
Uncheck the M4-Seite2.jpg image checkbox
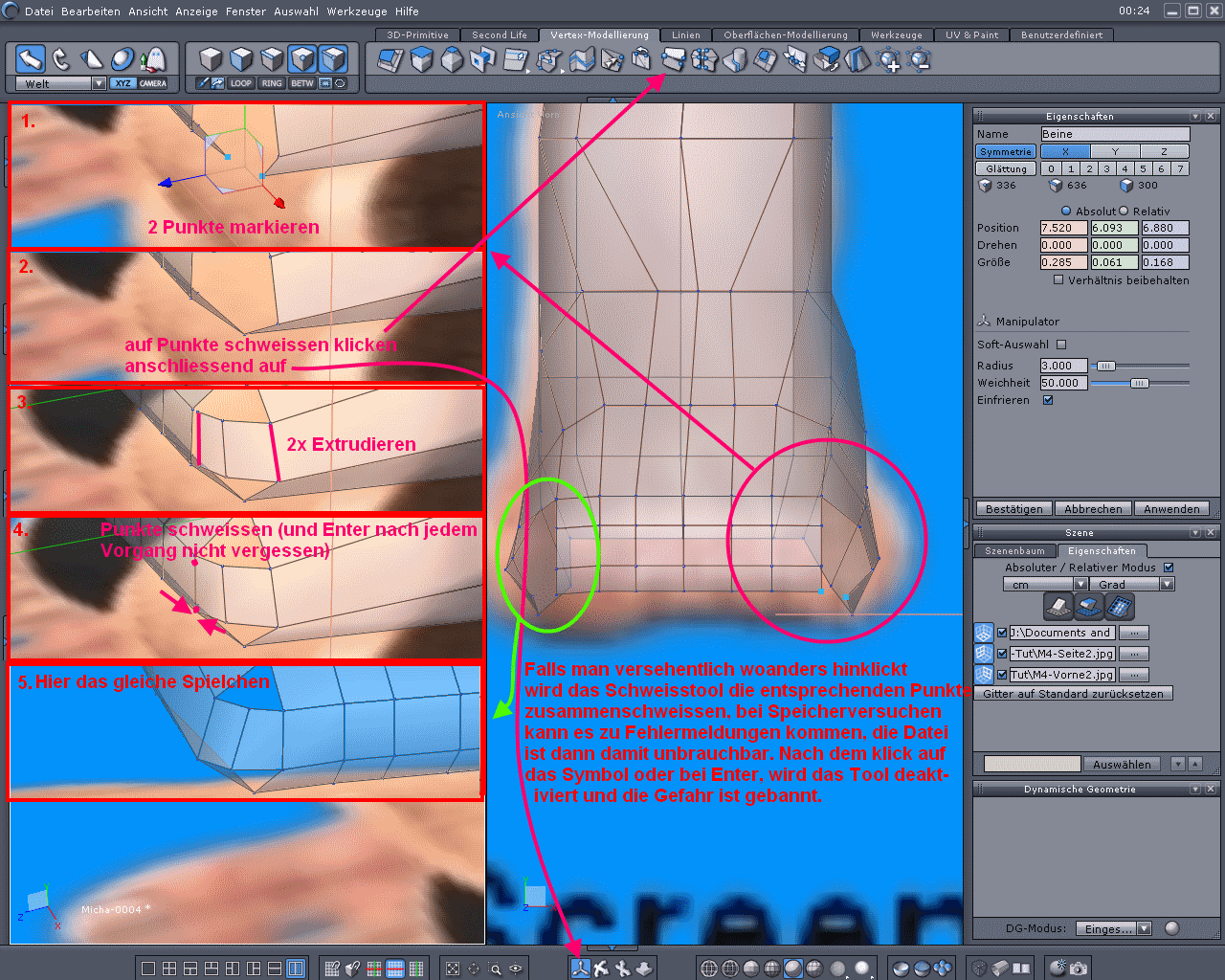pyautogui.click(x=1002, y=654)
